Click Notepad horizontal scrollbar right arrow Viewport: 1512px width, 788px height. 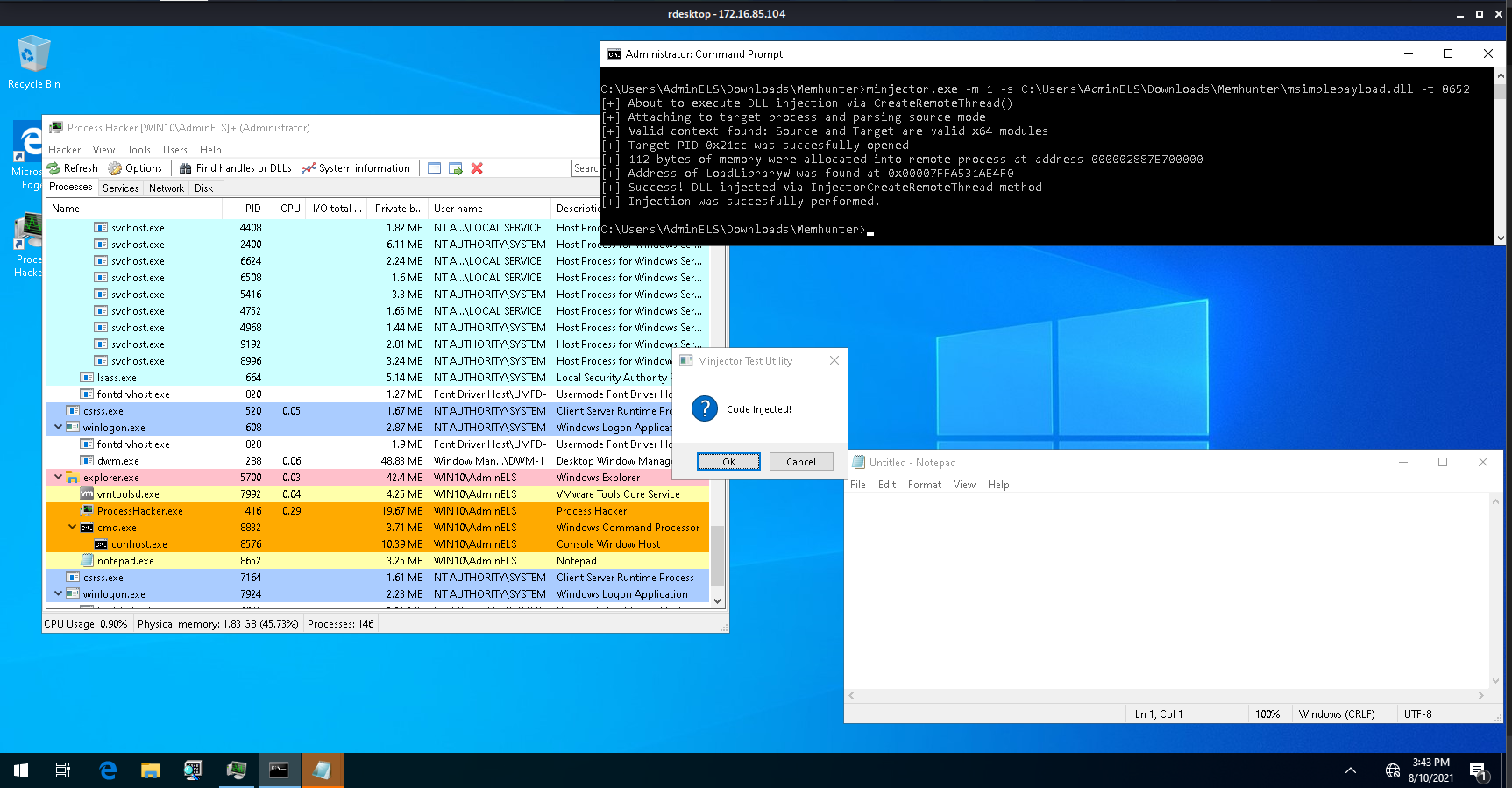tap(1481, 696)
